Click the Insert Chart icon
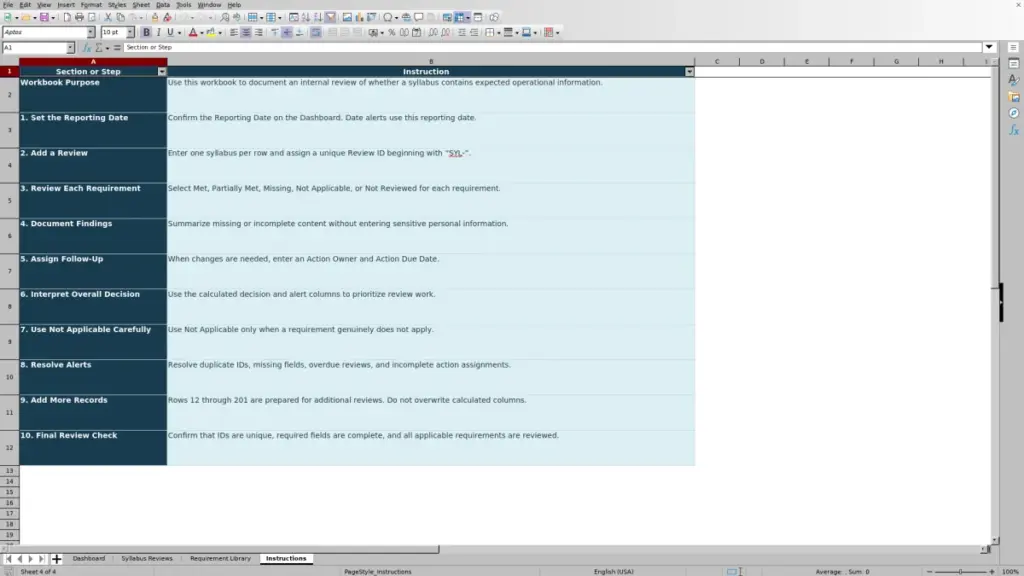Screen dimensions: 1024x576 (359, 17)
